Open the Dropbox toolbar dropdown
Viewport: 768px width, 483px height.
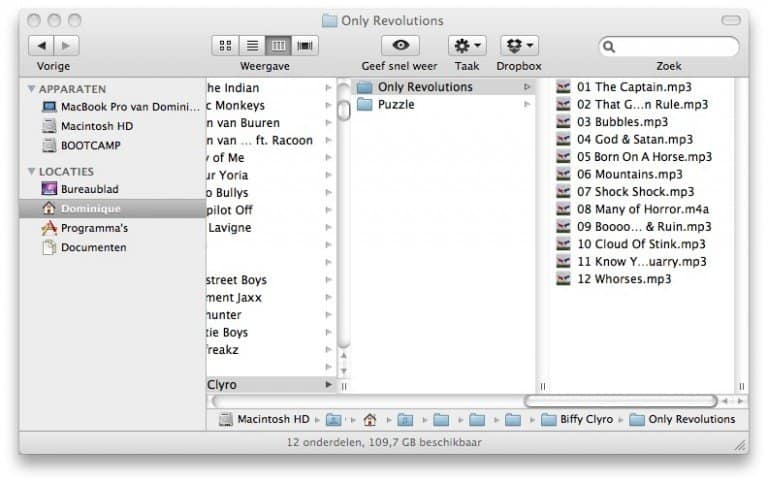pyautogui.click(x=519, y=46)
